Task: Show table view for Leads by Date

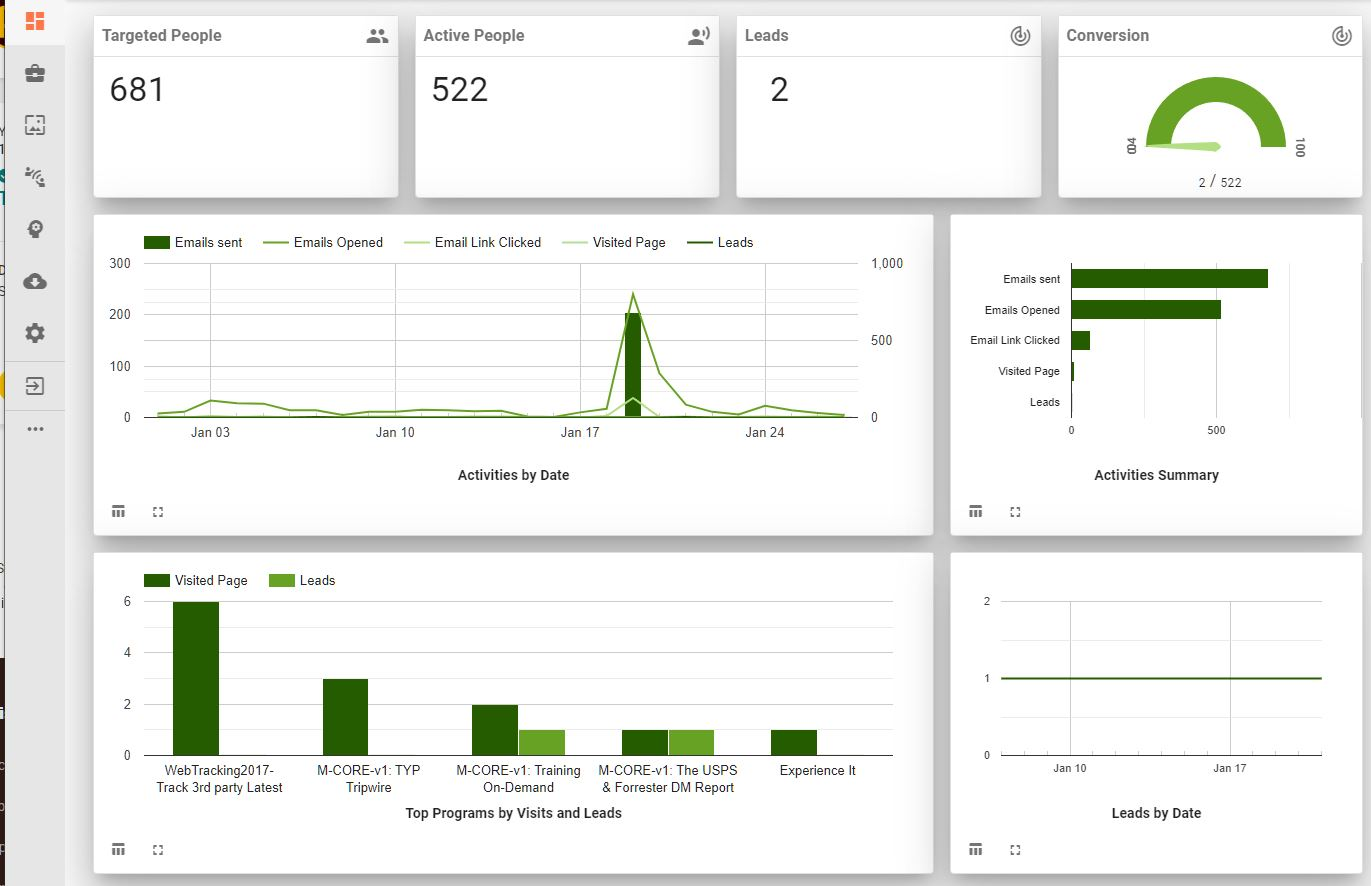Action: click(x=976, y=850)
